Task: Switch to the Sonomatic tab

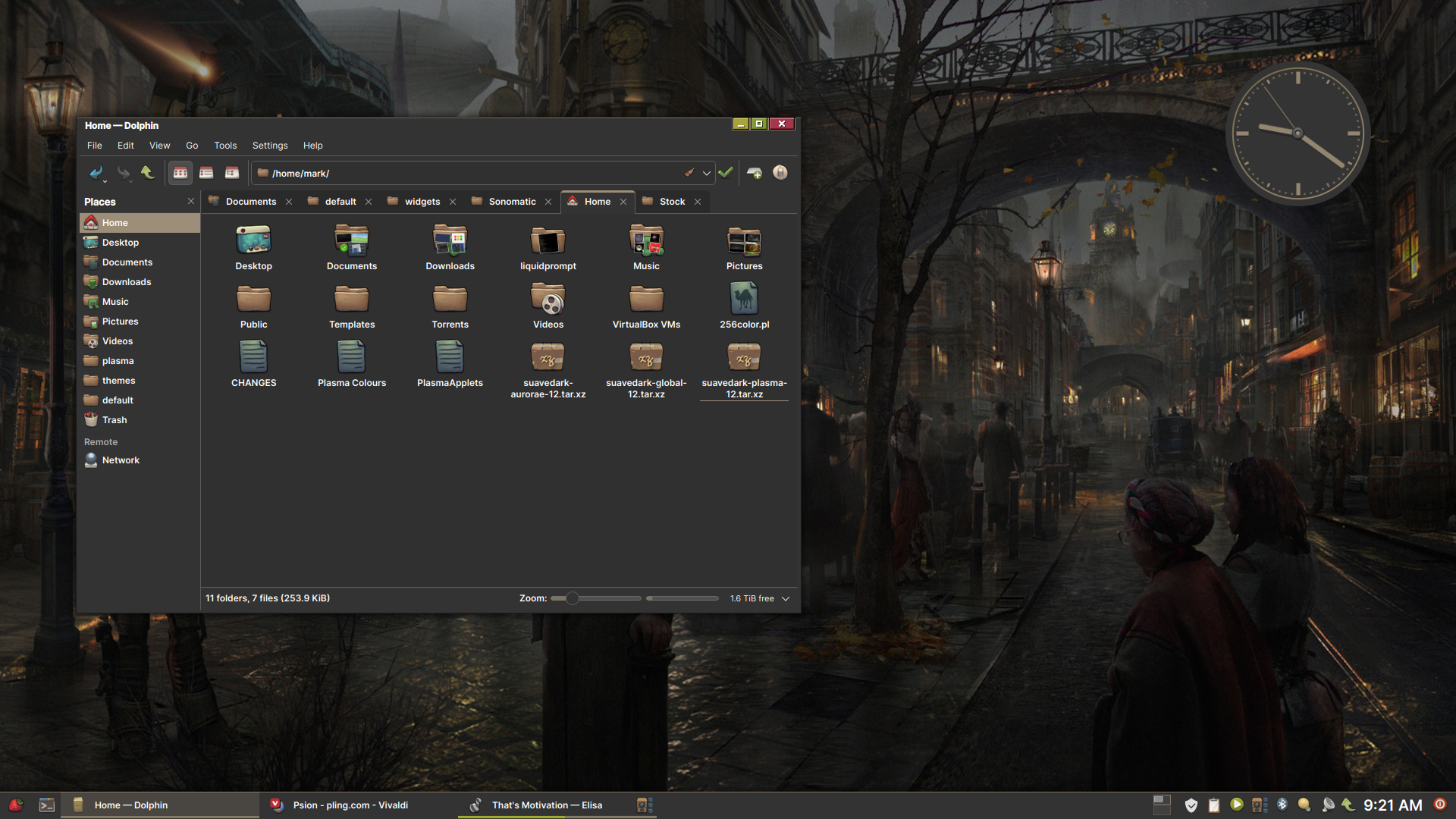Action: point(512,202)
